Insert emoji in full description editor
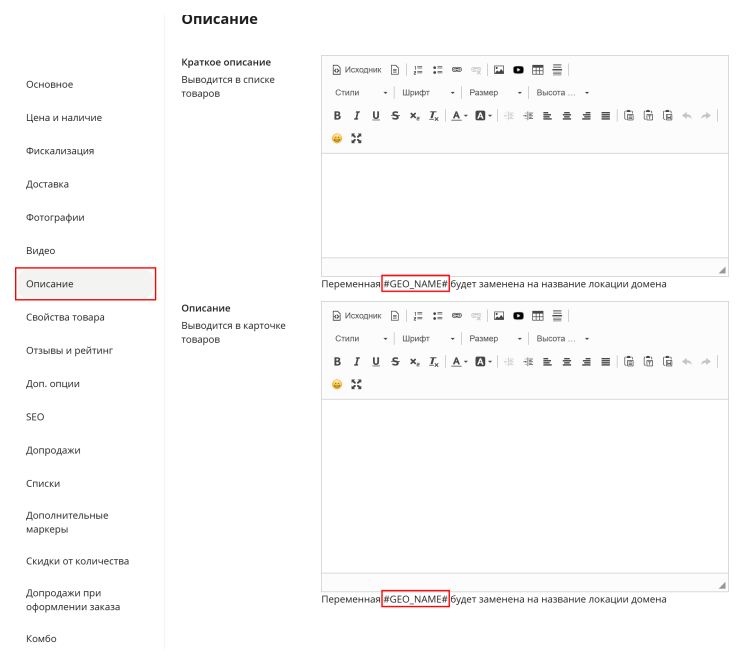Screen dimensions: 740x657 [x=337, y=384]
